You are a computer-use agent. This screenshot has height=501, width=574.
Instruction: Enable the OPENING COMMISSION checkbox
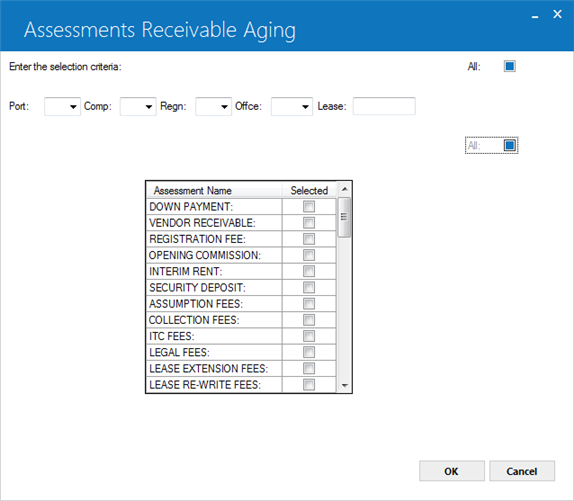coord(309,255)
